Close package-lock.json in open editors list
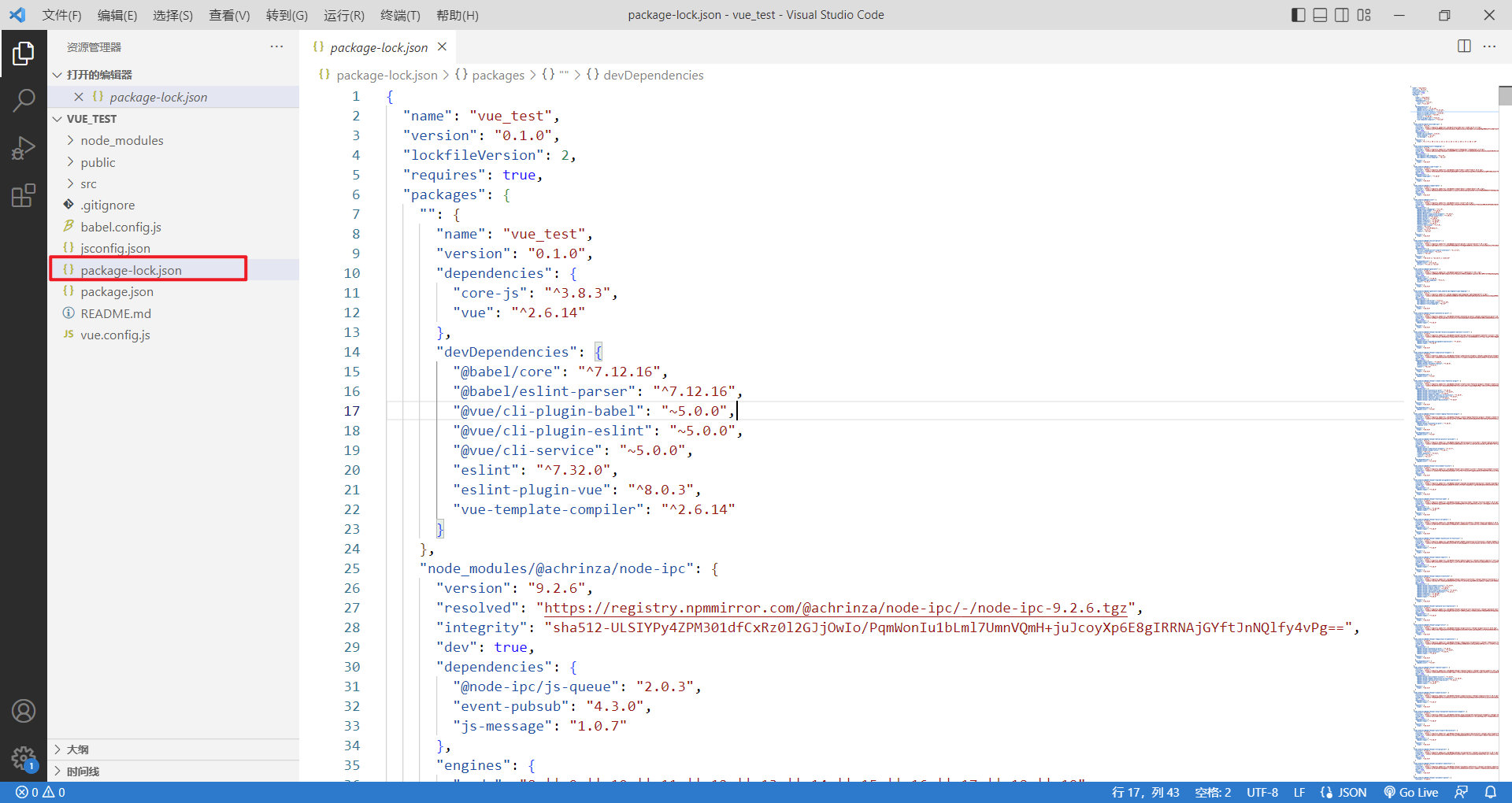 coord(79,97)
